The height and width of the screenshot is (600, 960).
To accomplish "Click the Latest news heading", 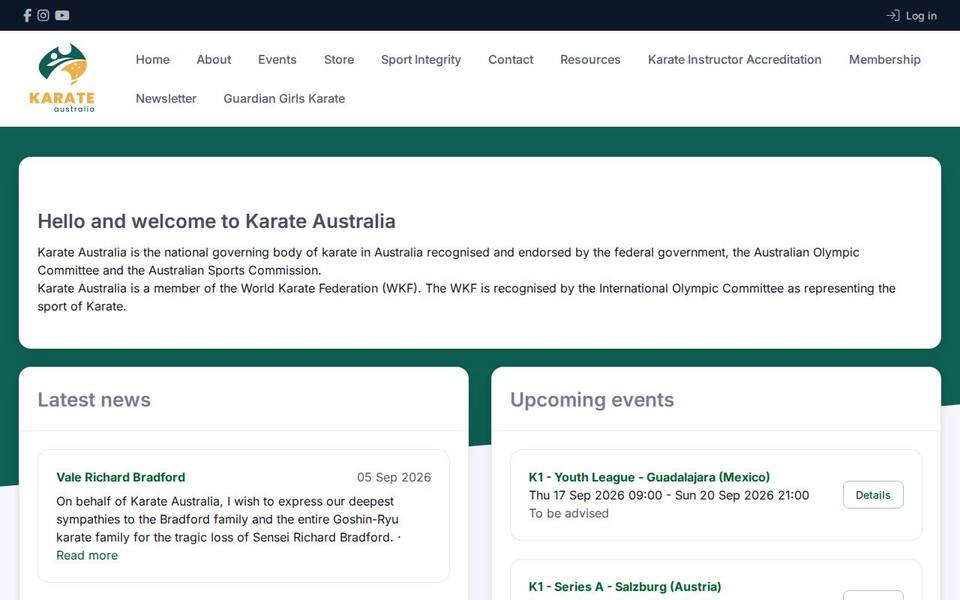I will click(94, 400).
